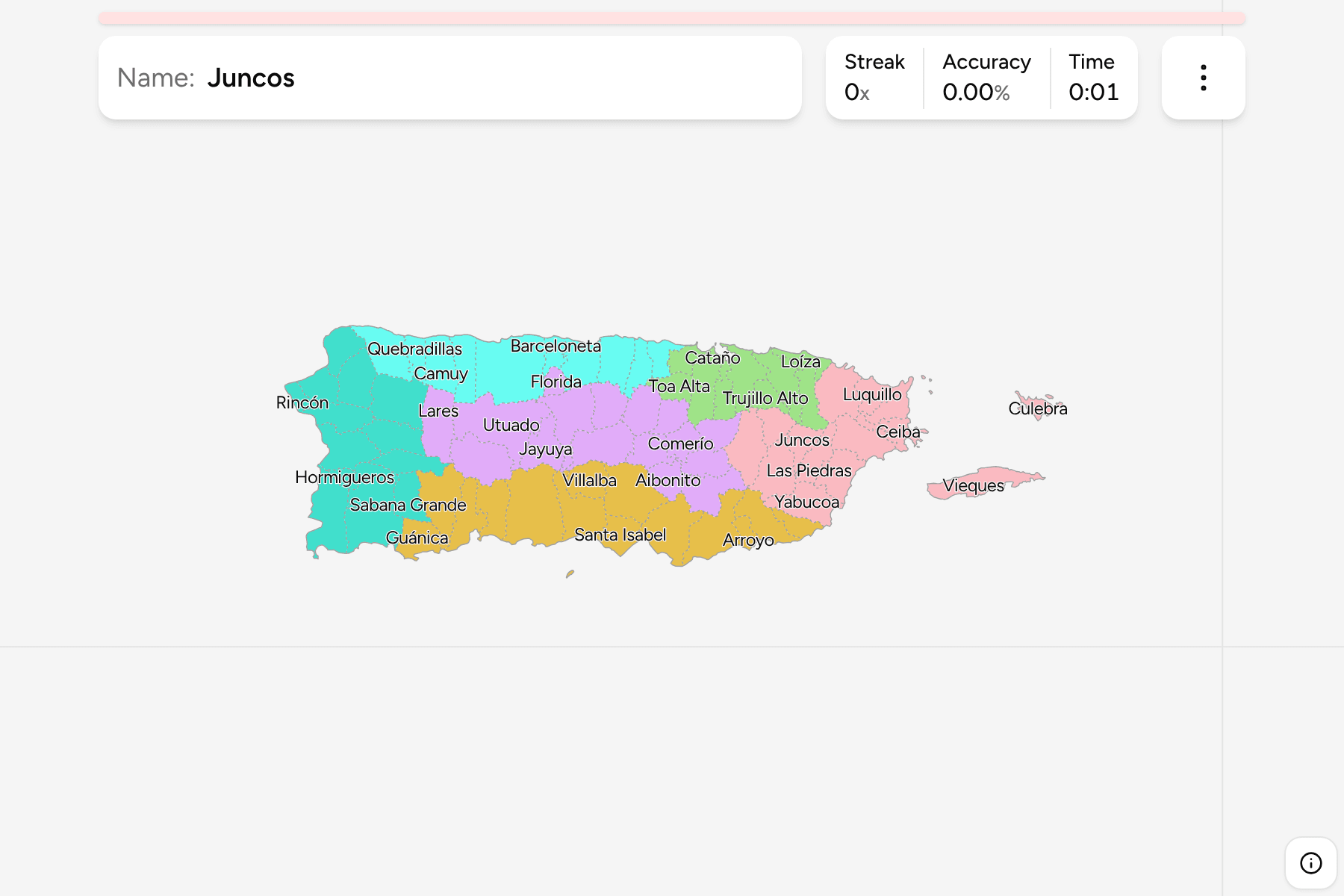
Task: Select Cataño on the map
Action: [712, 358]
